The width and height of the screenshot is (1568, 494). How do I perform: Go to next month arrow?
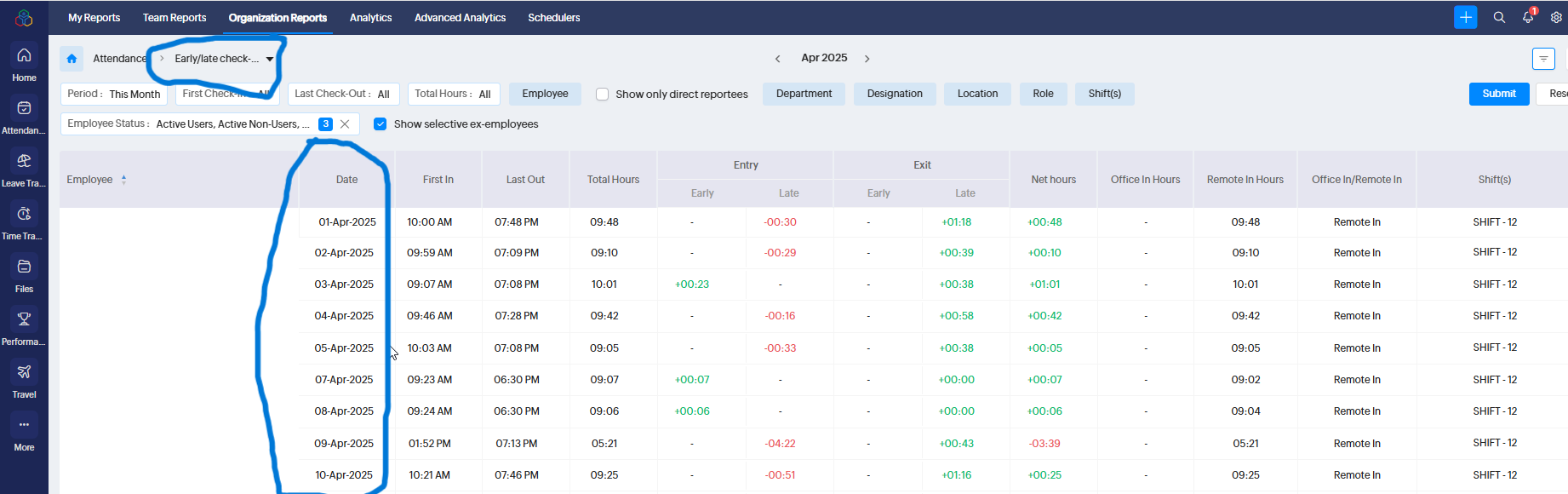[x=867, y=59]
